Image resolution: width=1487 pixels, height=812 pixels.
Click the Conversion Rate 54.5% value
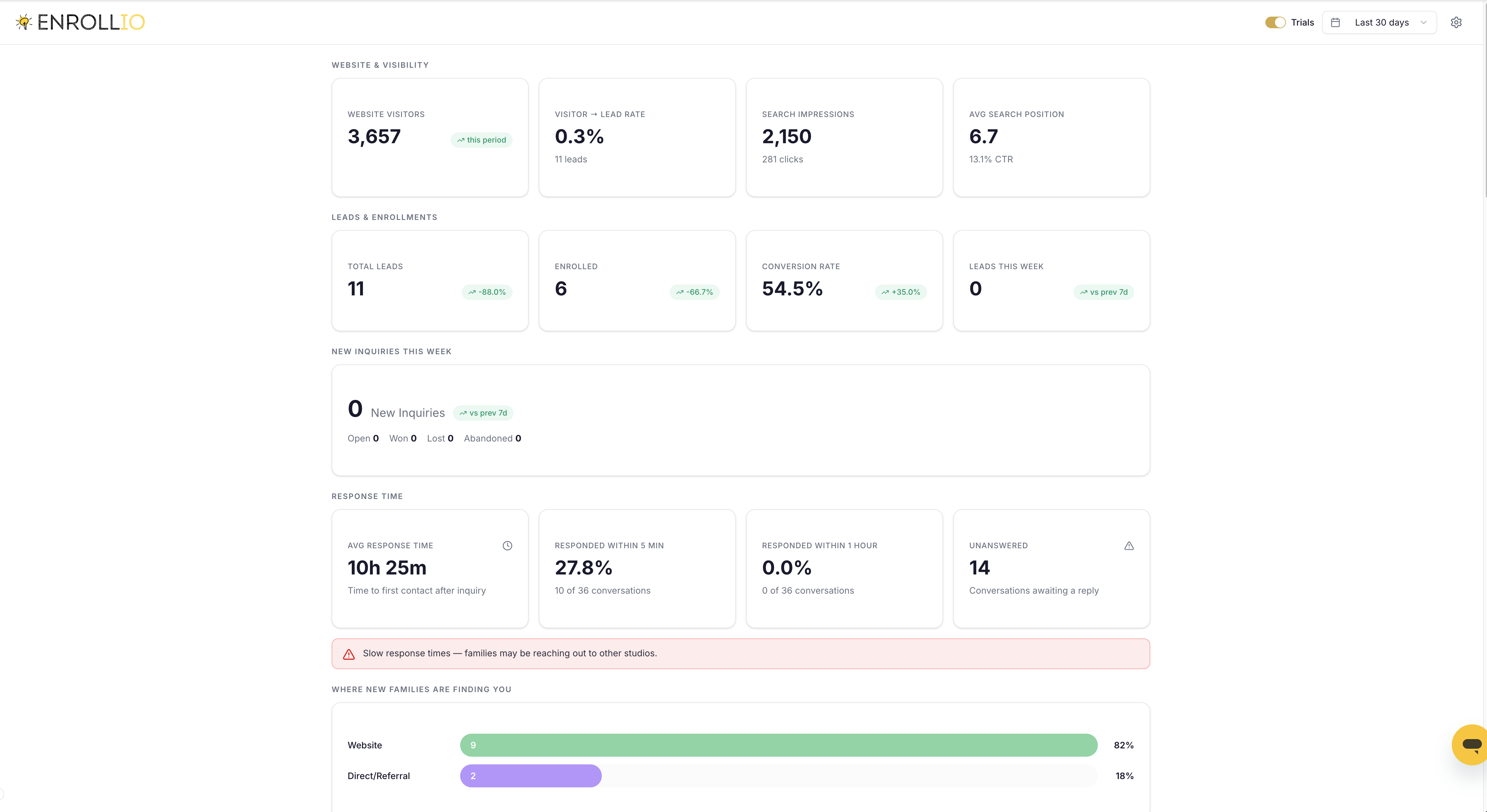[792, 289]
